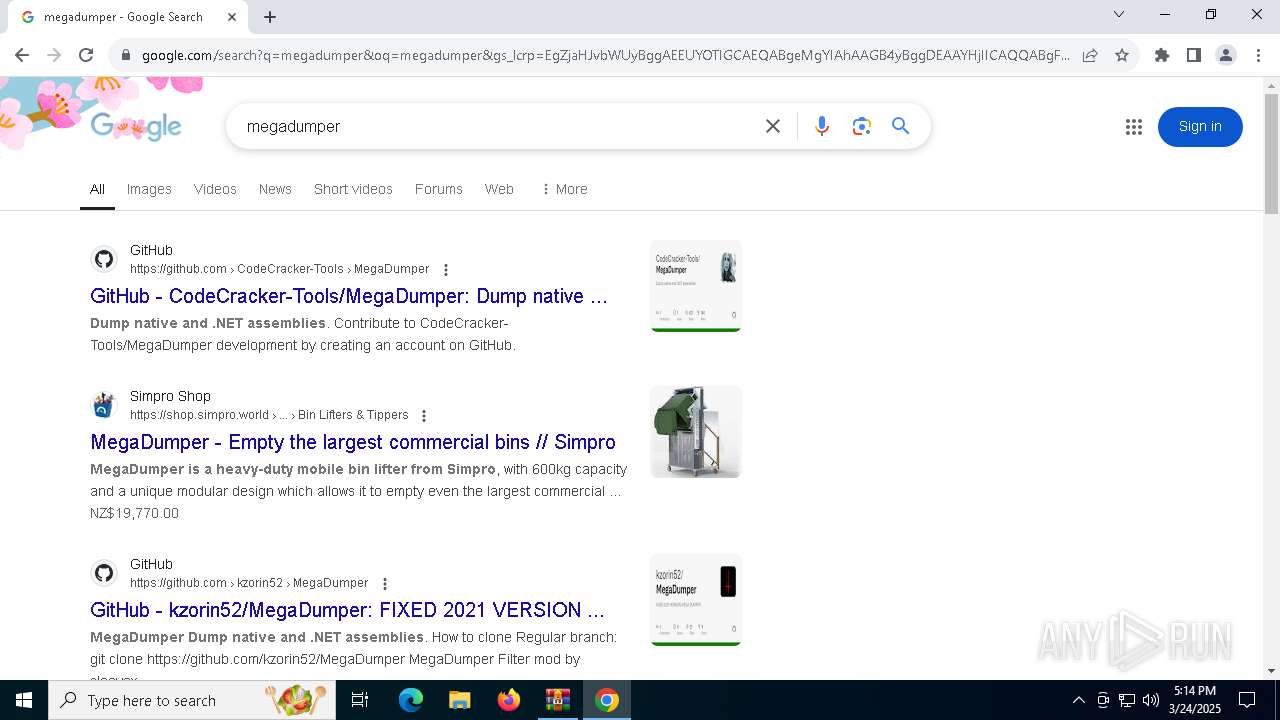
Task: Open File Explorer from taskbar
Action: (x=459, y=700)
